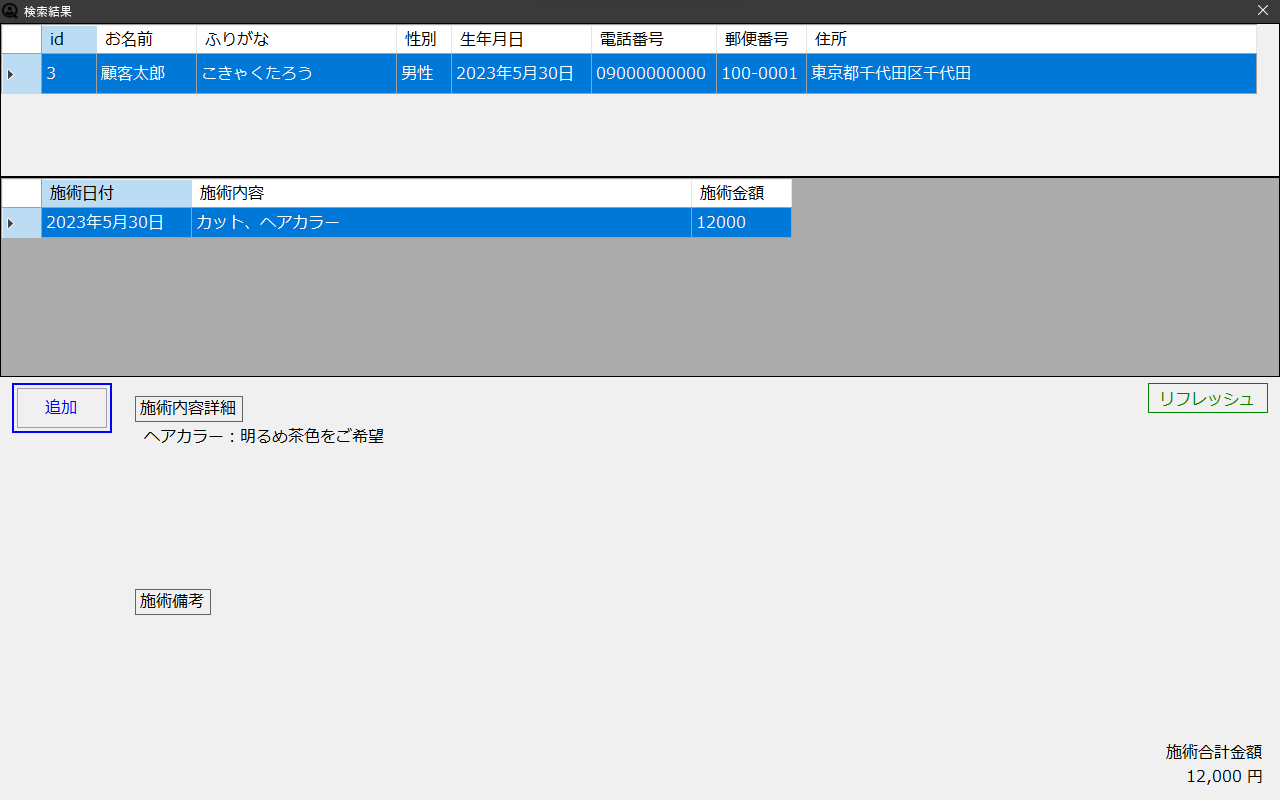Select the 顧客太郎 name cell
The image size is (1280, 800).
pos(146,74)
